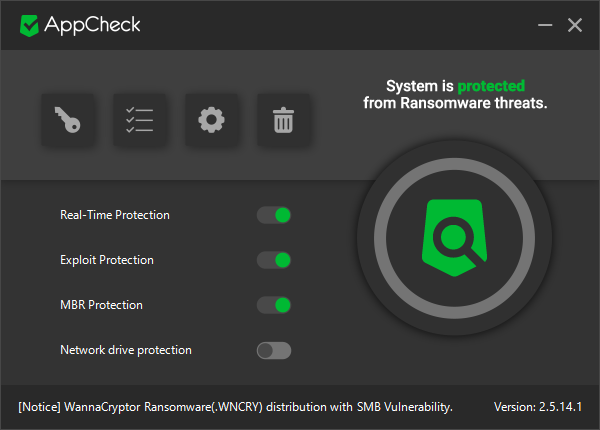Viewport: 600px width, 430px height.
Task: Open options via the gear icon
Action: pyautogui.click(x=211, y=121)
